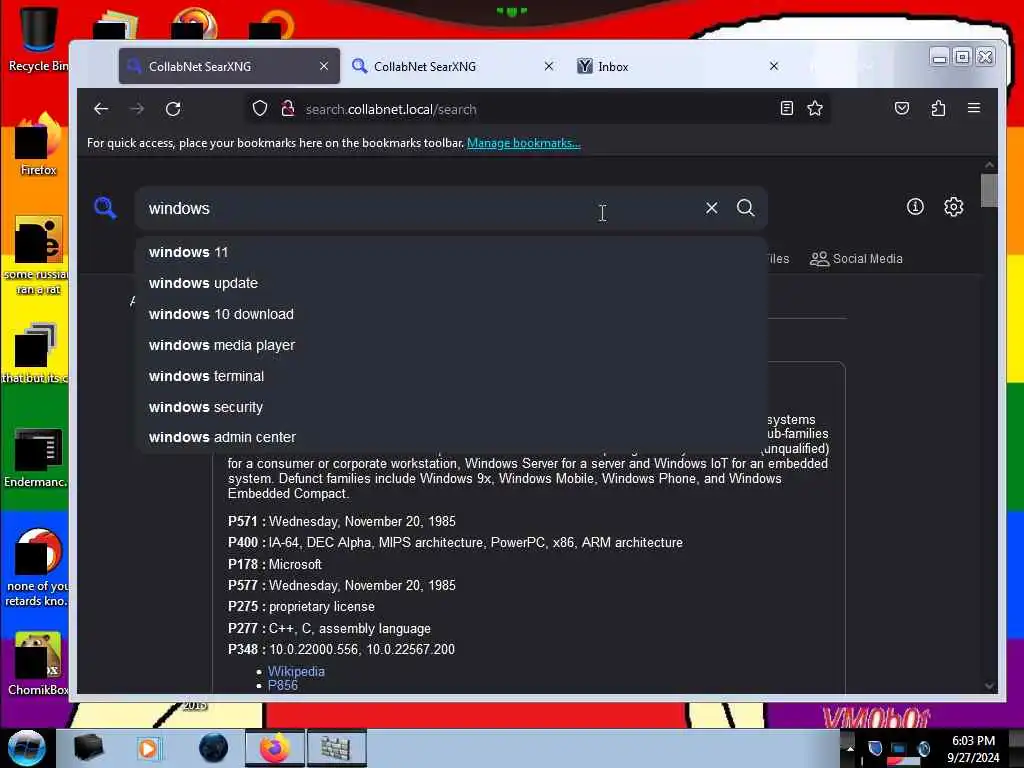Open the insecure connection padlock icon
The height and width of the screenshot is (768, 1024).
(x=288, y=108)
